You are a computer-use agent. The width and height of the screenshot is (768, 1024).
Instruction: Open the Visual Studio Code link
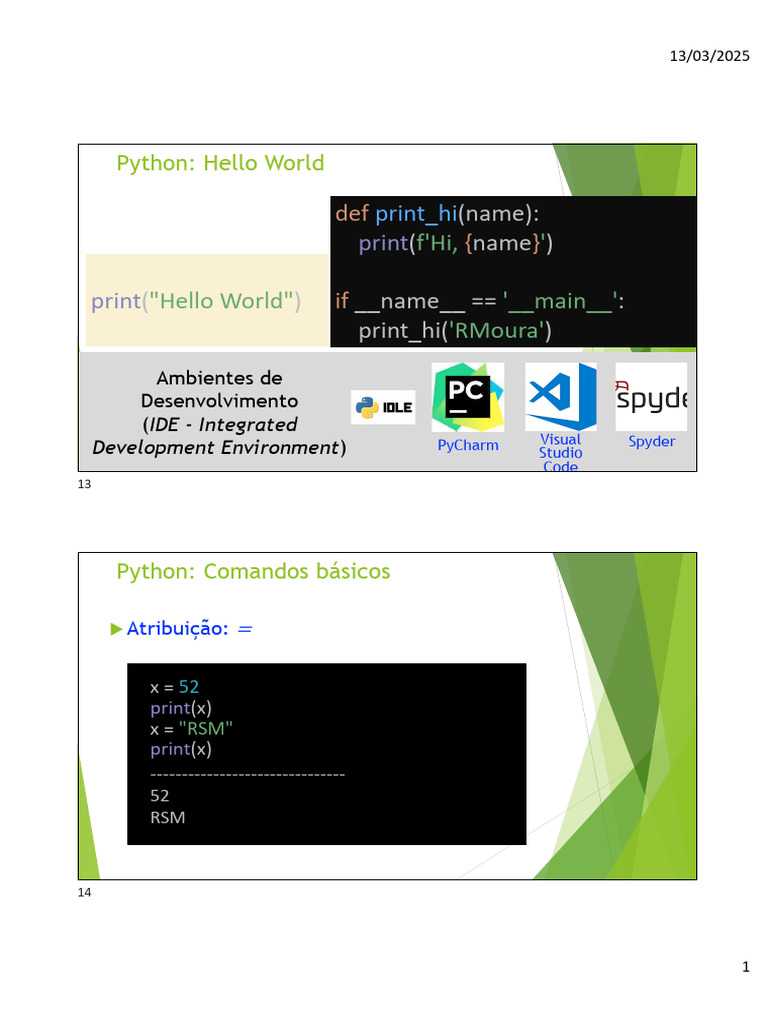point(560,453)
